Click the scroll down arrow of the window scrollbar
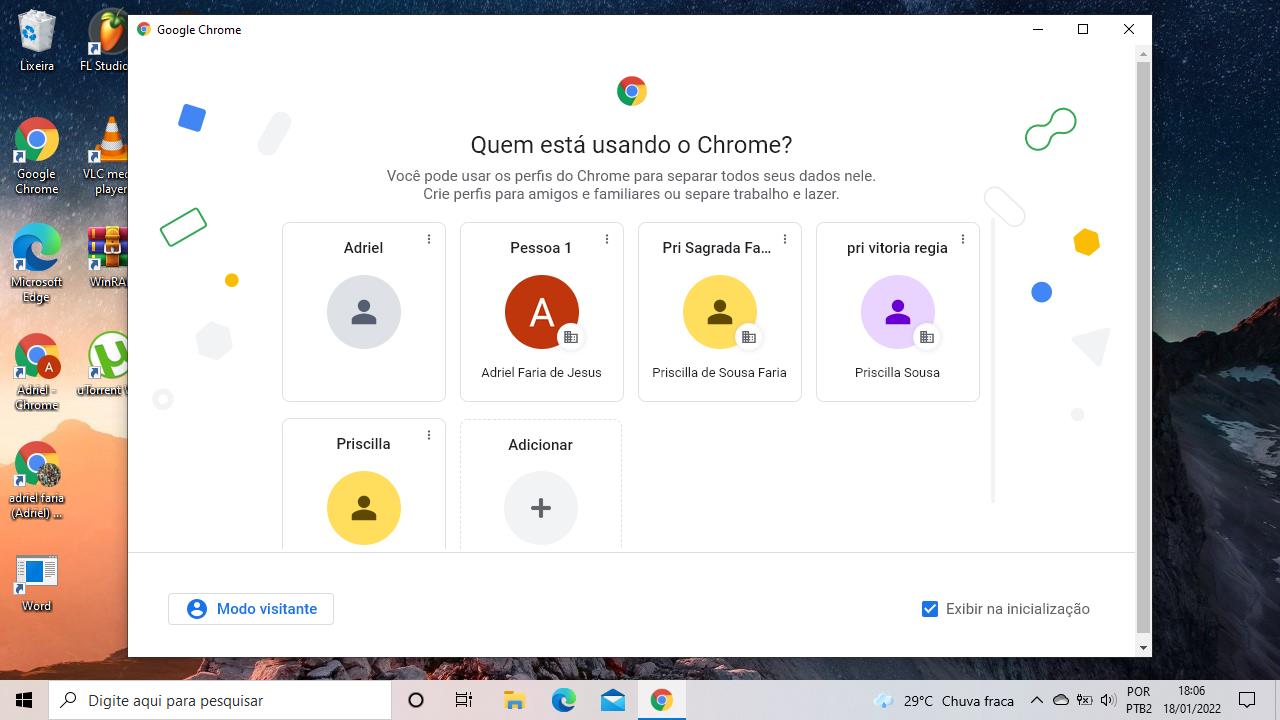 point(1143,648)
